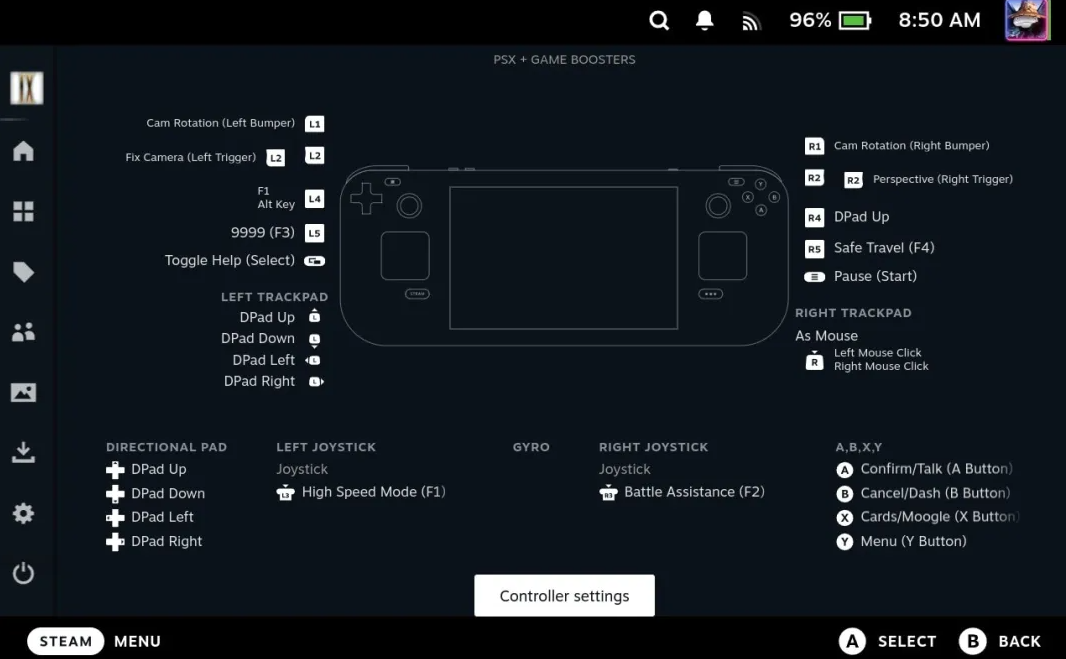This screenshot has height=659, width=1066.
Task: Open Media screenshots icon in sidebar
Action: coord(23,392)
